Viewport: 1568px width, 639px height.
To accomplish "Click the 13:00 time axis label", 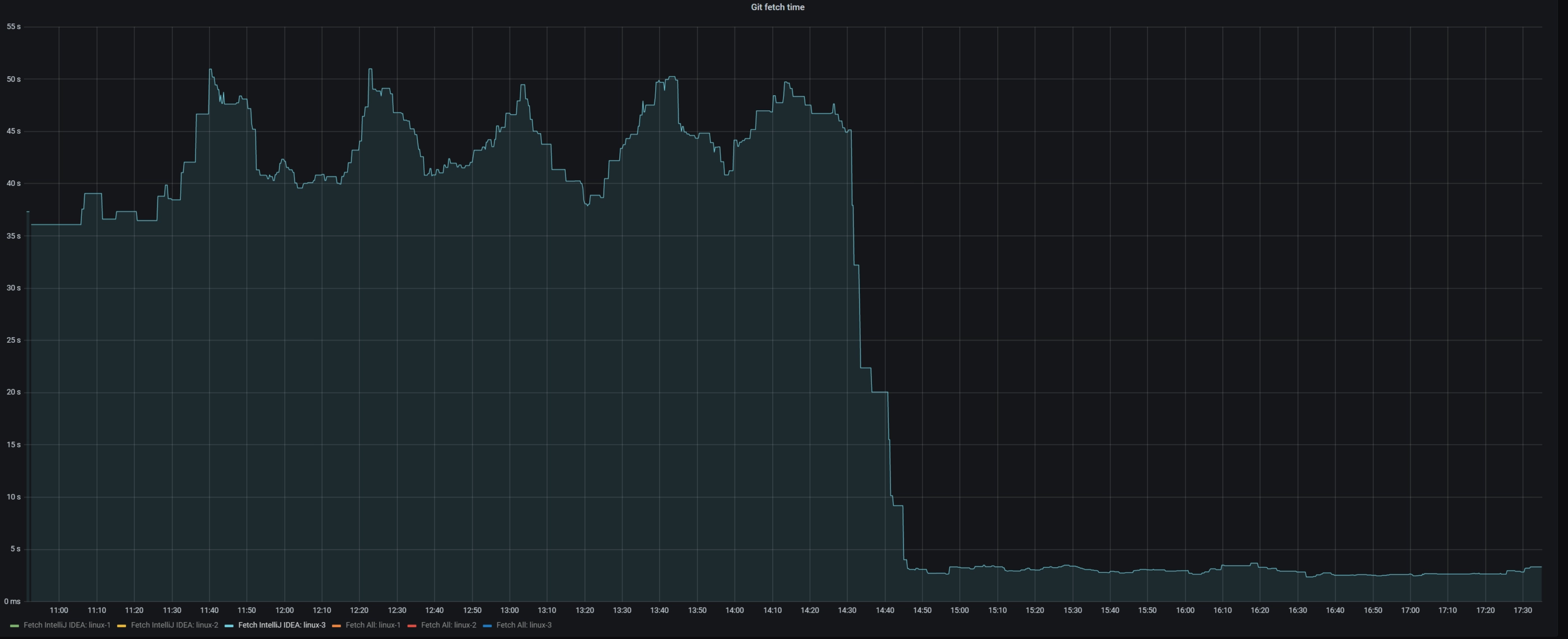I will (510, 610).
